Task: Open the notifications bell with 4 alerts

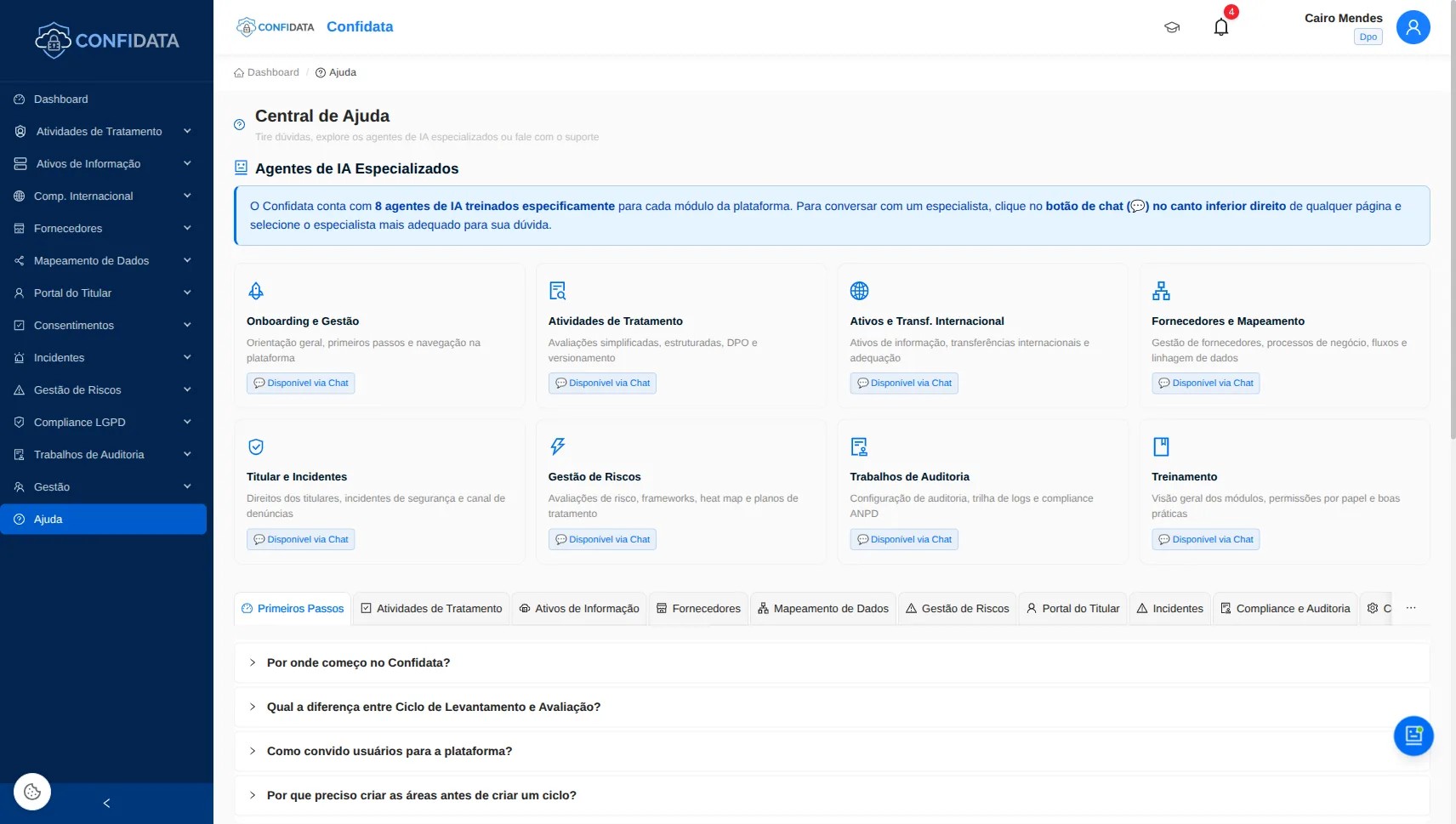Action: [x=1222, y=27]
